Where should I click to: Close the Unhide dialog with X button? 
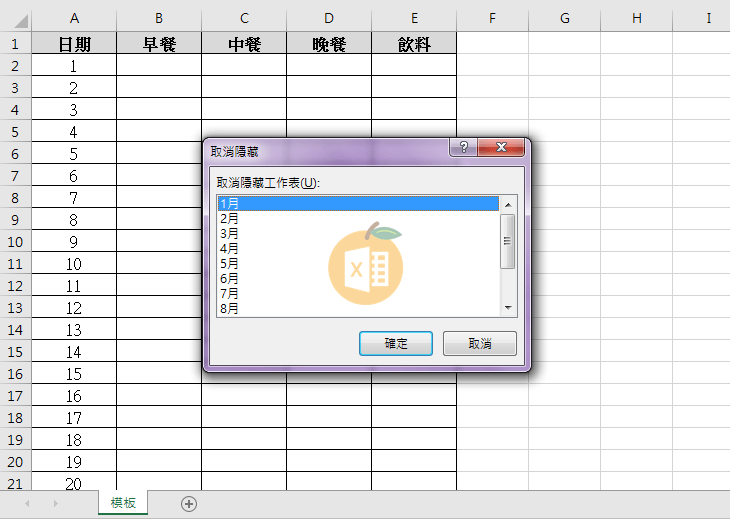click(x=501, y=148)
